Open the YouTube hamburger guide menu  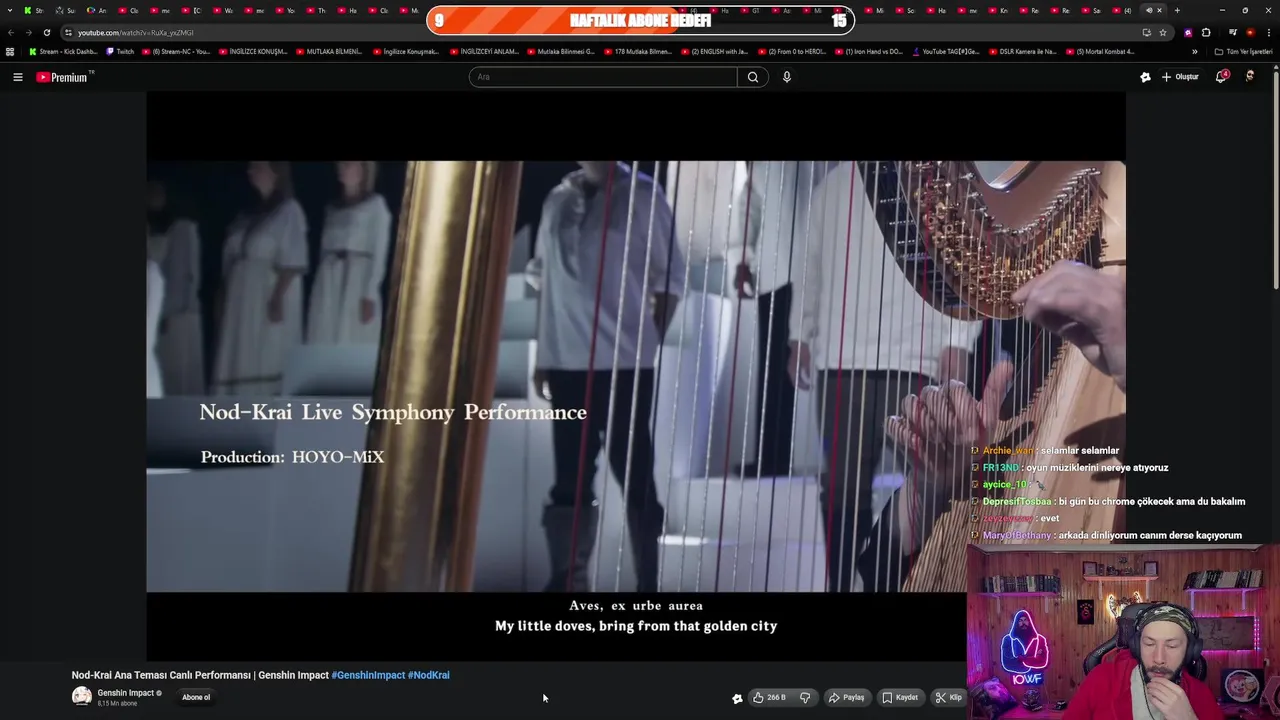point(17,77)
